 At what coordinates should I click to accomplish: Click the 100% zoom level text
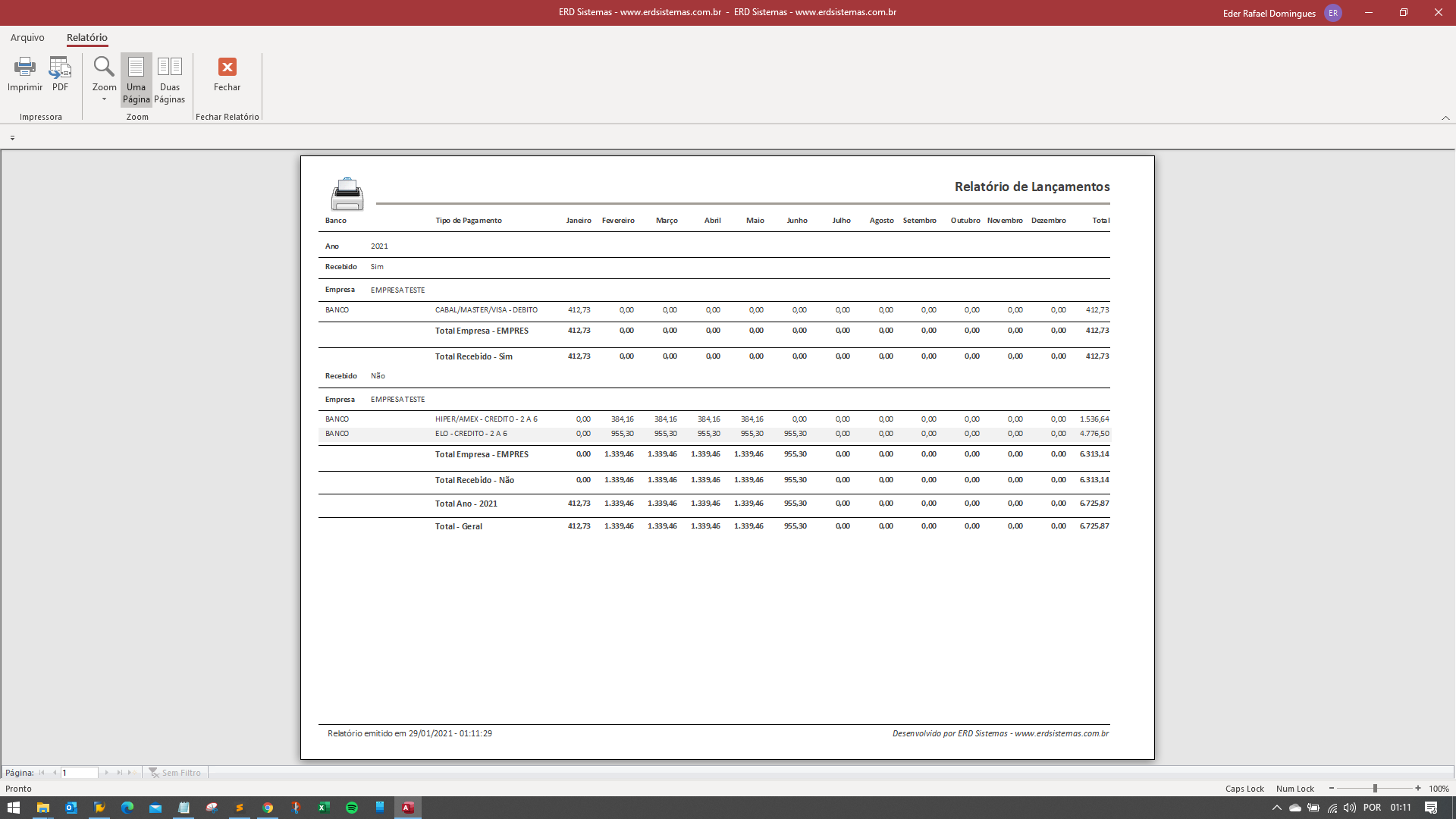pos(1439,789)
